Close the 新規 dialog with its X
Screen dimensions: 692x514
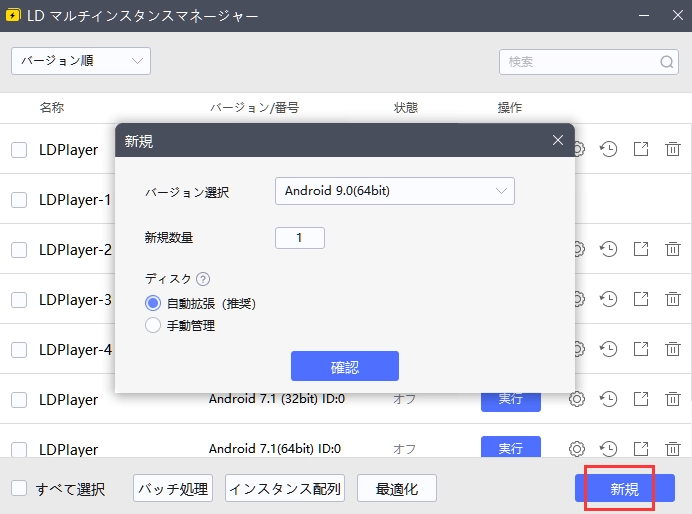(558, 140)
